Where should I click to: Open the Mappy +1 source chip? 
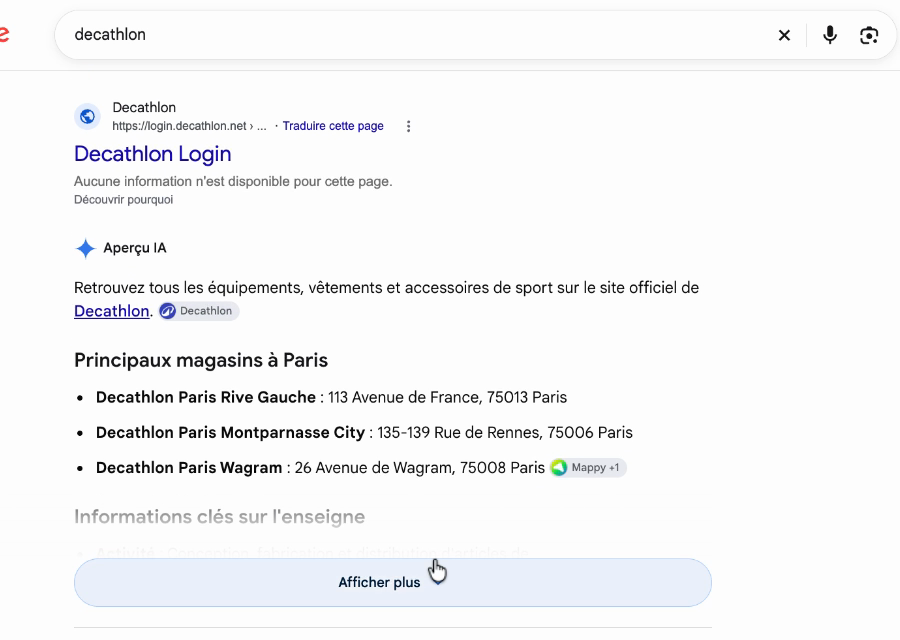point(588,468)
